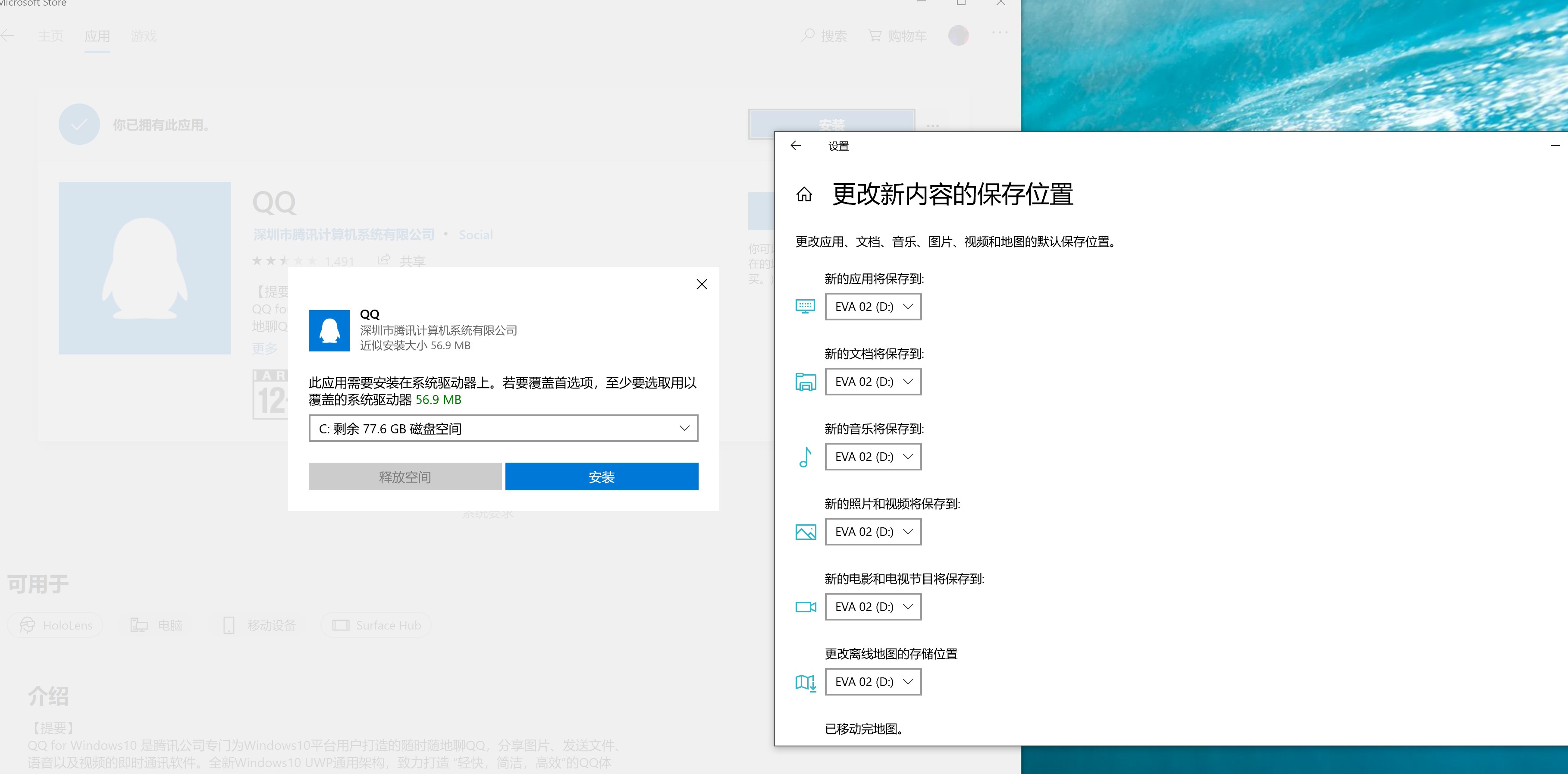Open the 新的应用将保存到 drive dropdown
This screenshot has width=1568, height=774.
(873, 307)
